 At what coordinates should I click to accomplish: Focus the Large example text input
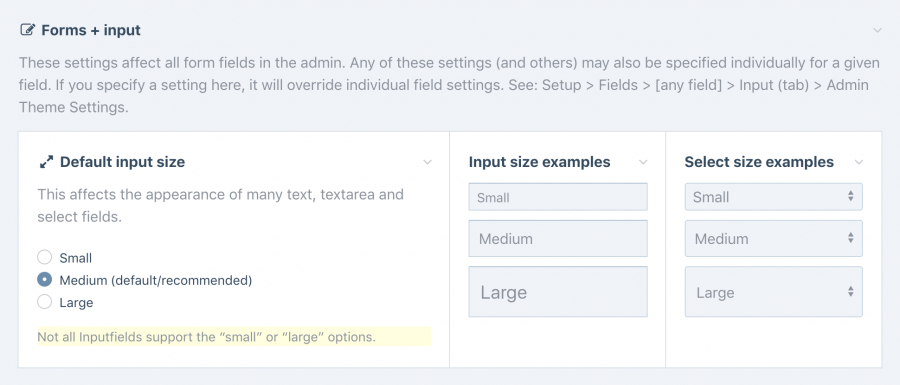click(x=558, y=291)
